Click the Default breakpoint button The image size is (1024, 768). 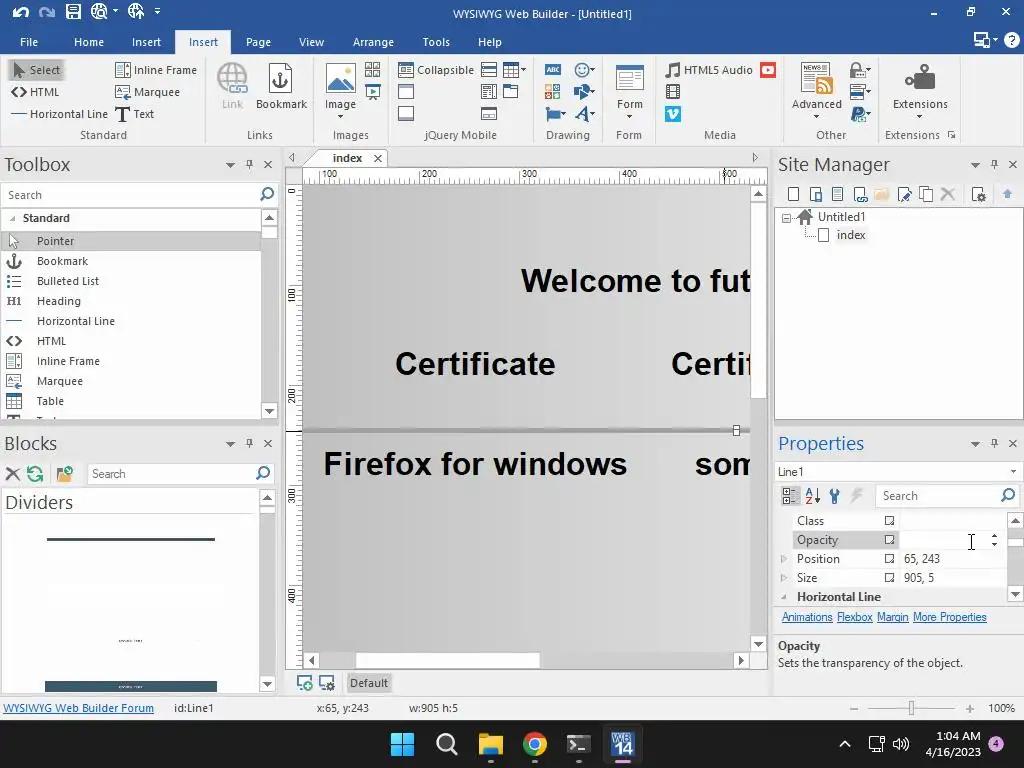[369, 683]
